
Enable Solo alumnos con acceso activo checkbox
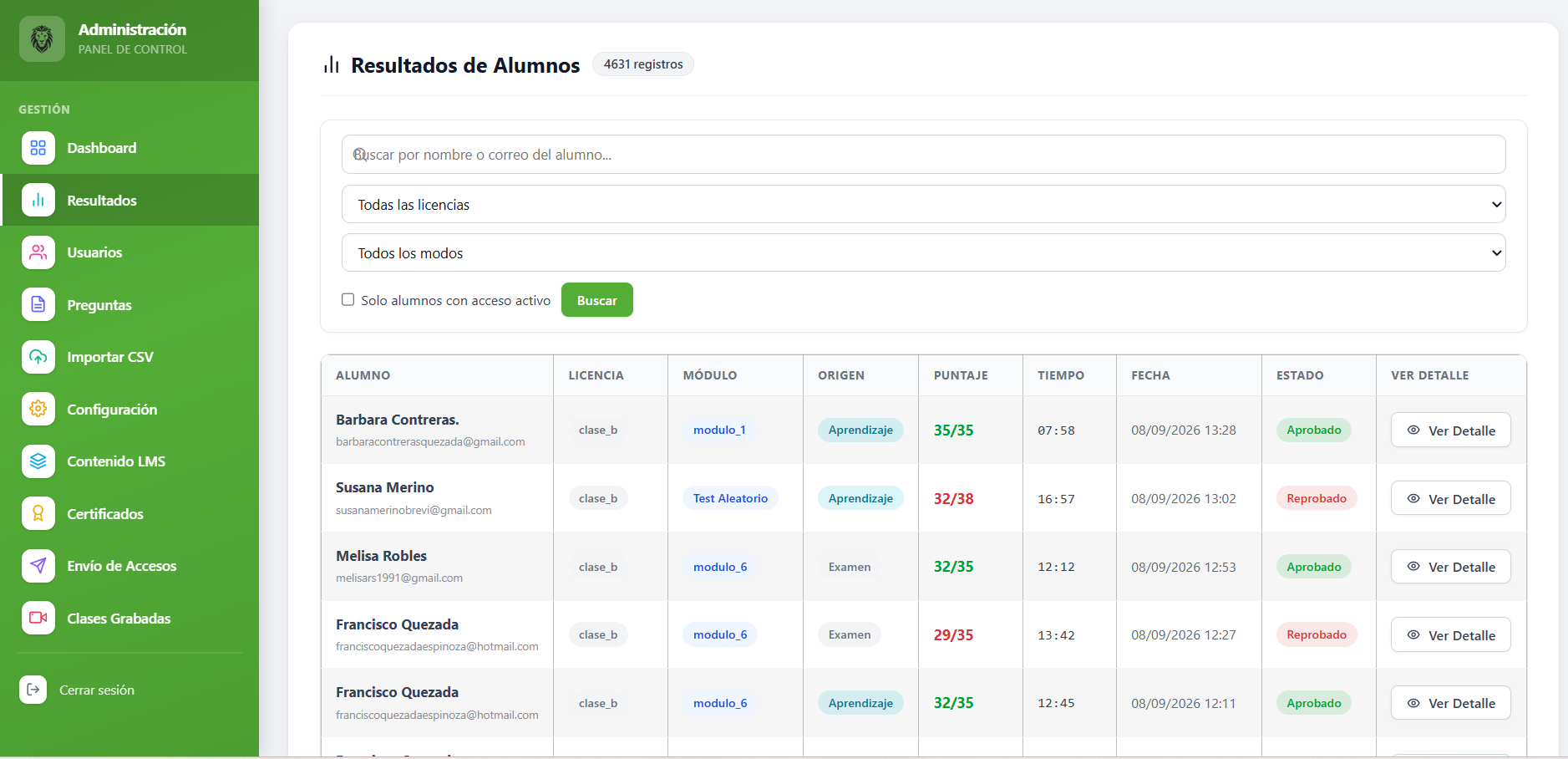point(348,299)
